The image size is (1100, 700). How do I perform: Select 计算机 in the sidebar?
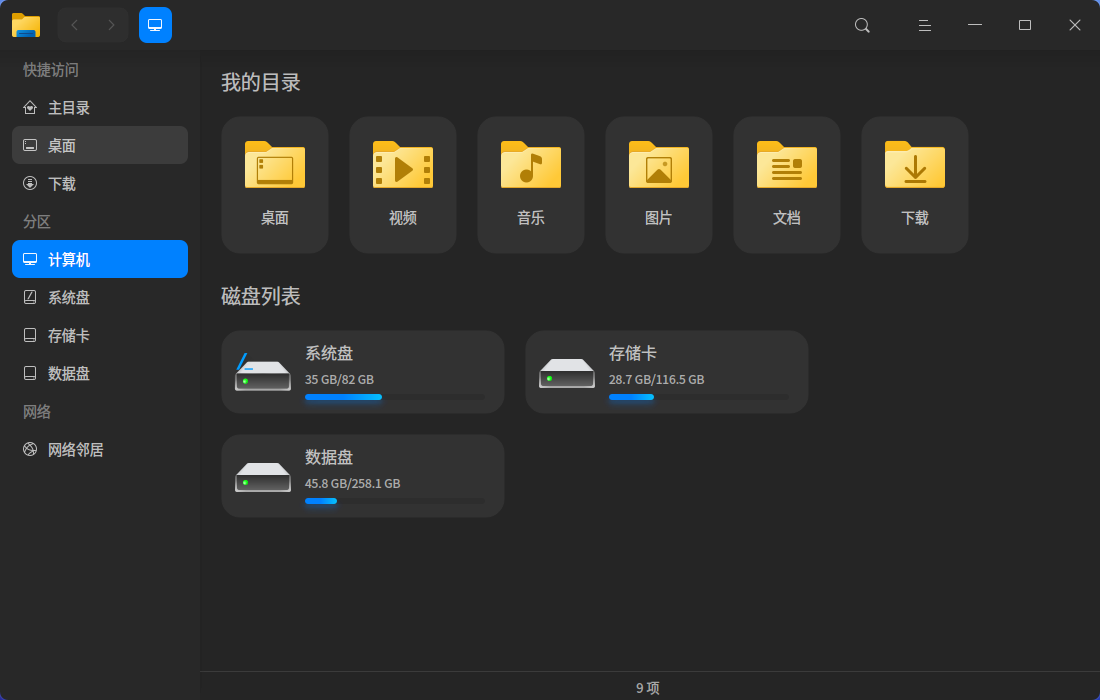click(x=100, y=260)
